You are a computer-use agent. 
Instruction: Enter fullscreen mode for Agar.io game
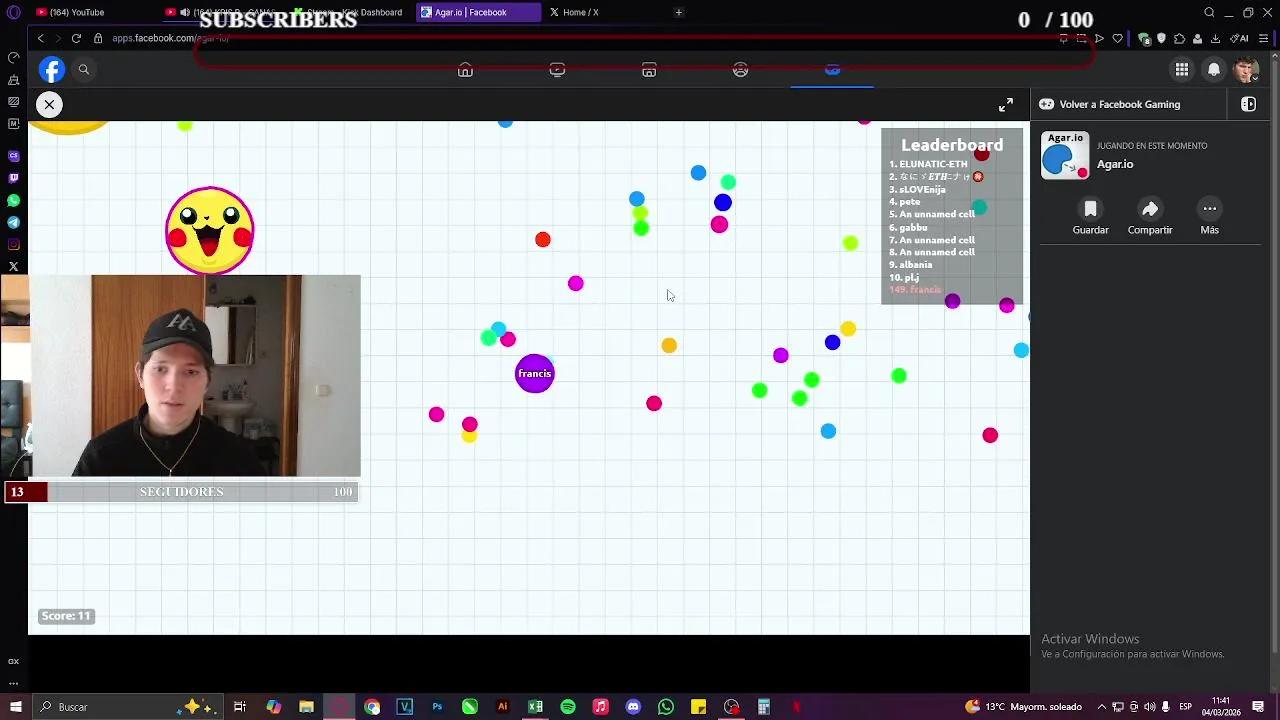tap(1006, 104)
